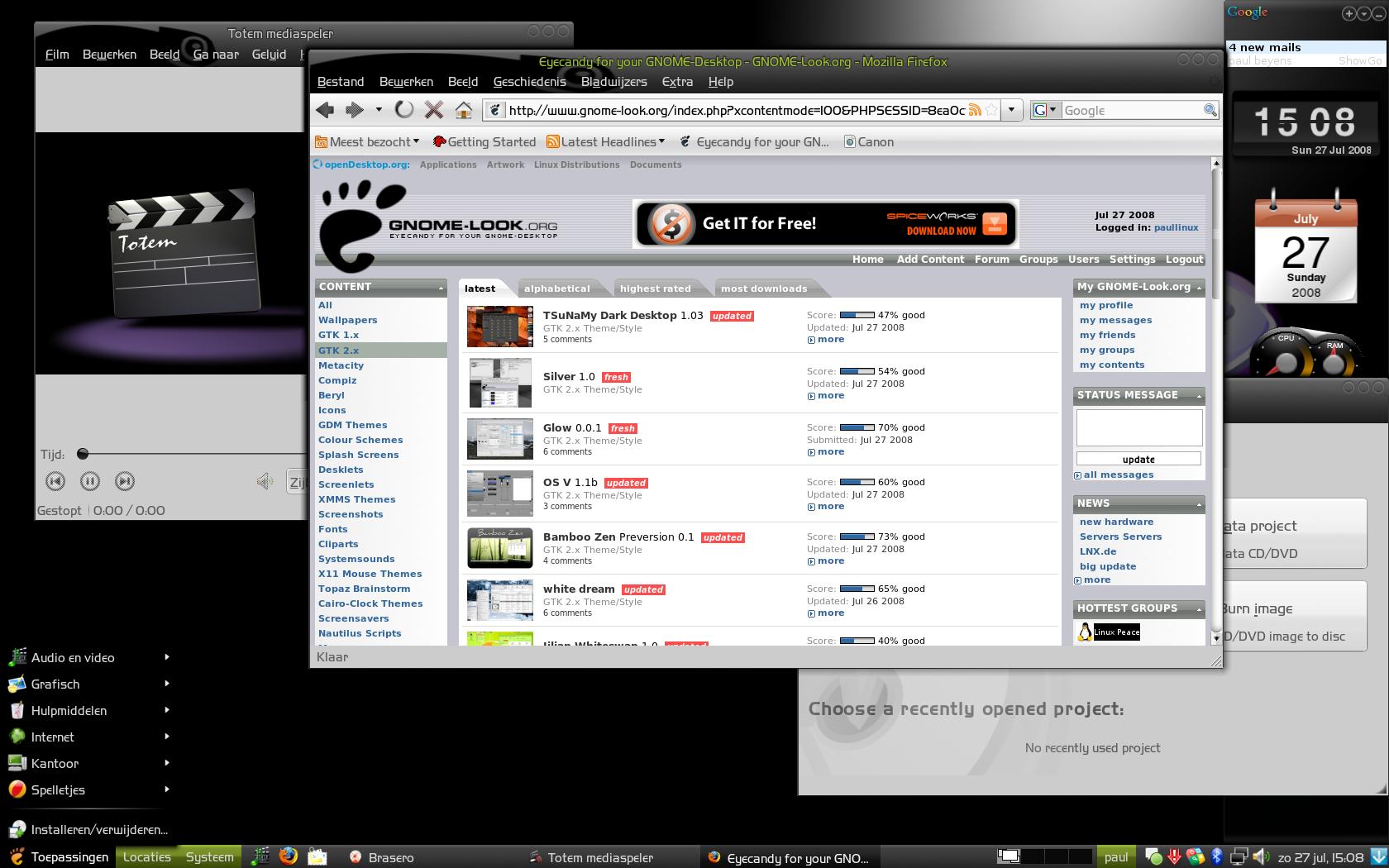The image size is (1389, 868).
Task: Go to previous track in Totem
Action: point(55,481)
